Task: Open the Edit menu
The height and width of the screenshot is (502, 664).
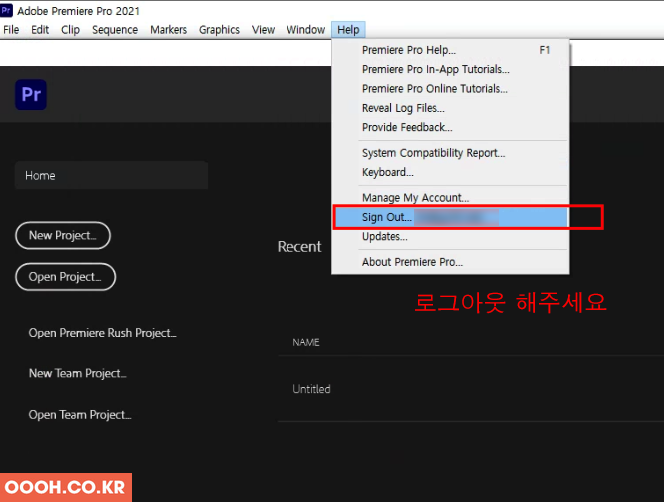Action: click(x=40, y=30)
